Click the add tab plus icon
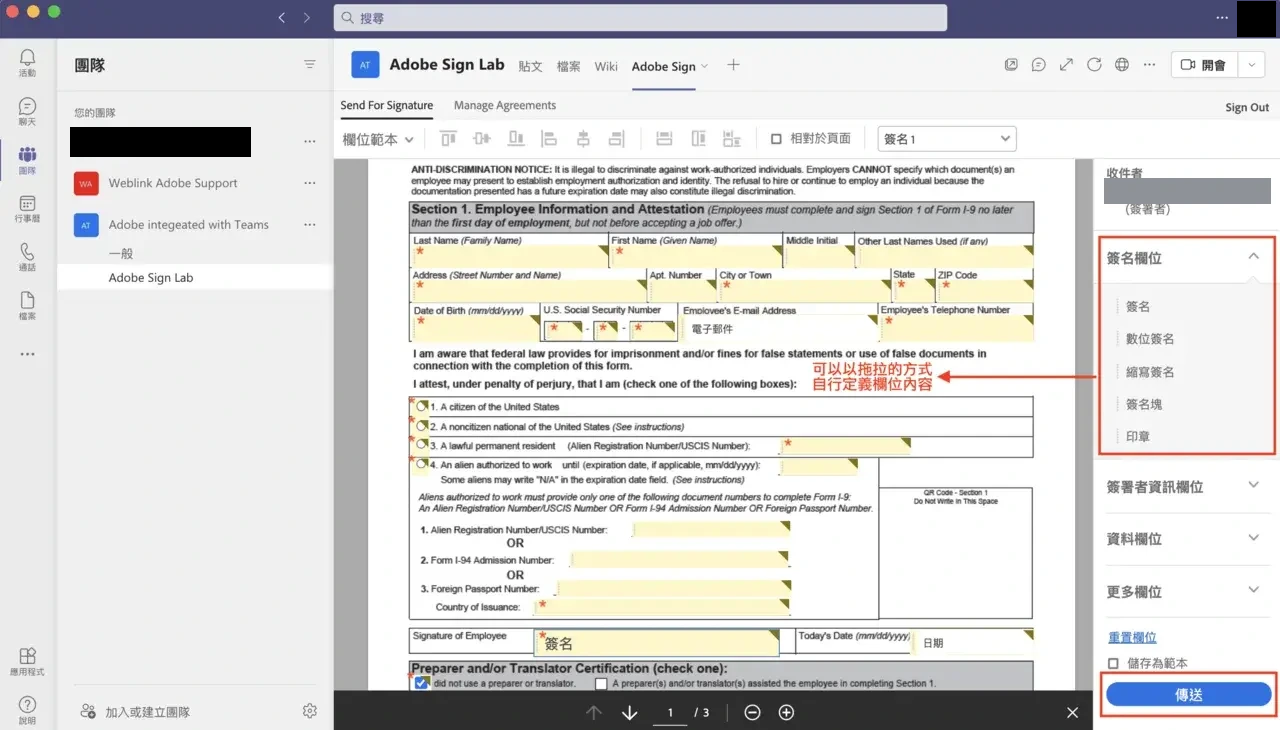The image size is (1280, 730). 733,65
